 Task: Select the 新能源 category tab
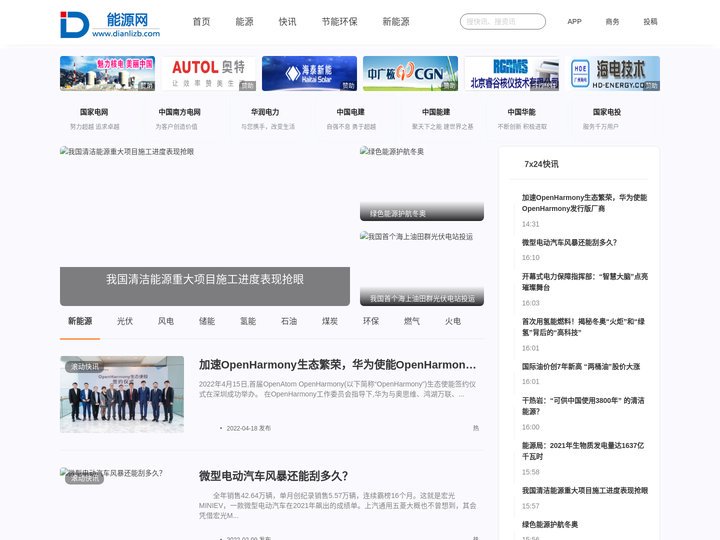pos(80,321)
